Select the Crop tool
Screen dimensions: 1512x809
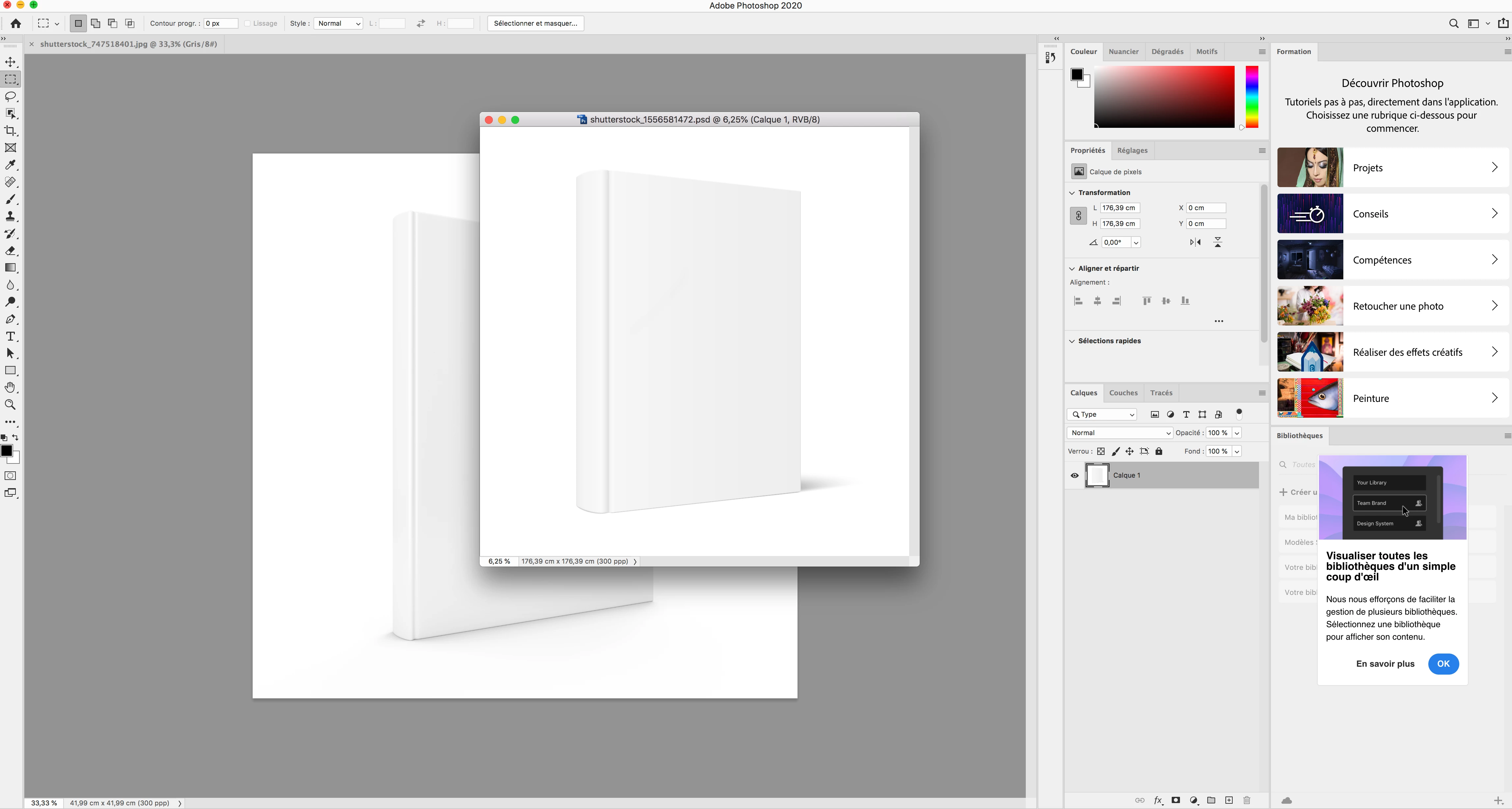11,131
